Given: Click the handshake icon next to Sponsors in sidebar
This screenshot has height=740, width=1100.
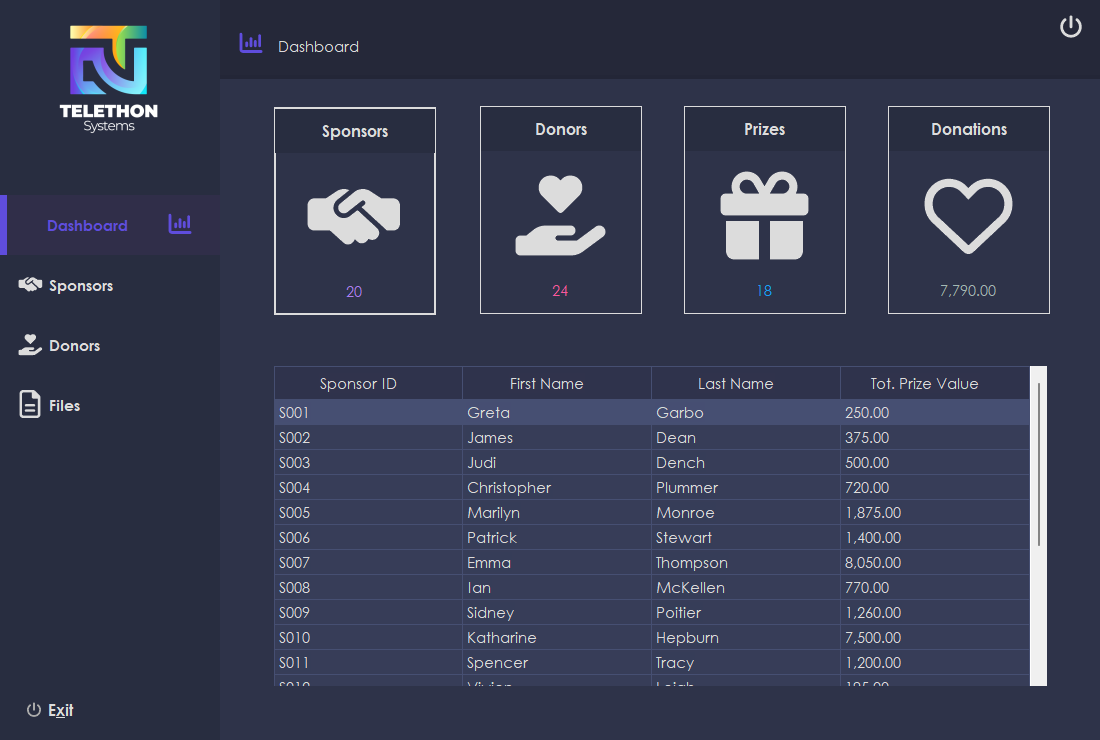Looking at the screenshot, I should point(30,285).
